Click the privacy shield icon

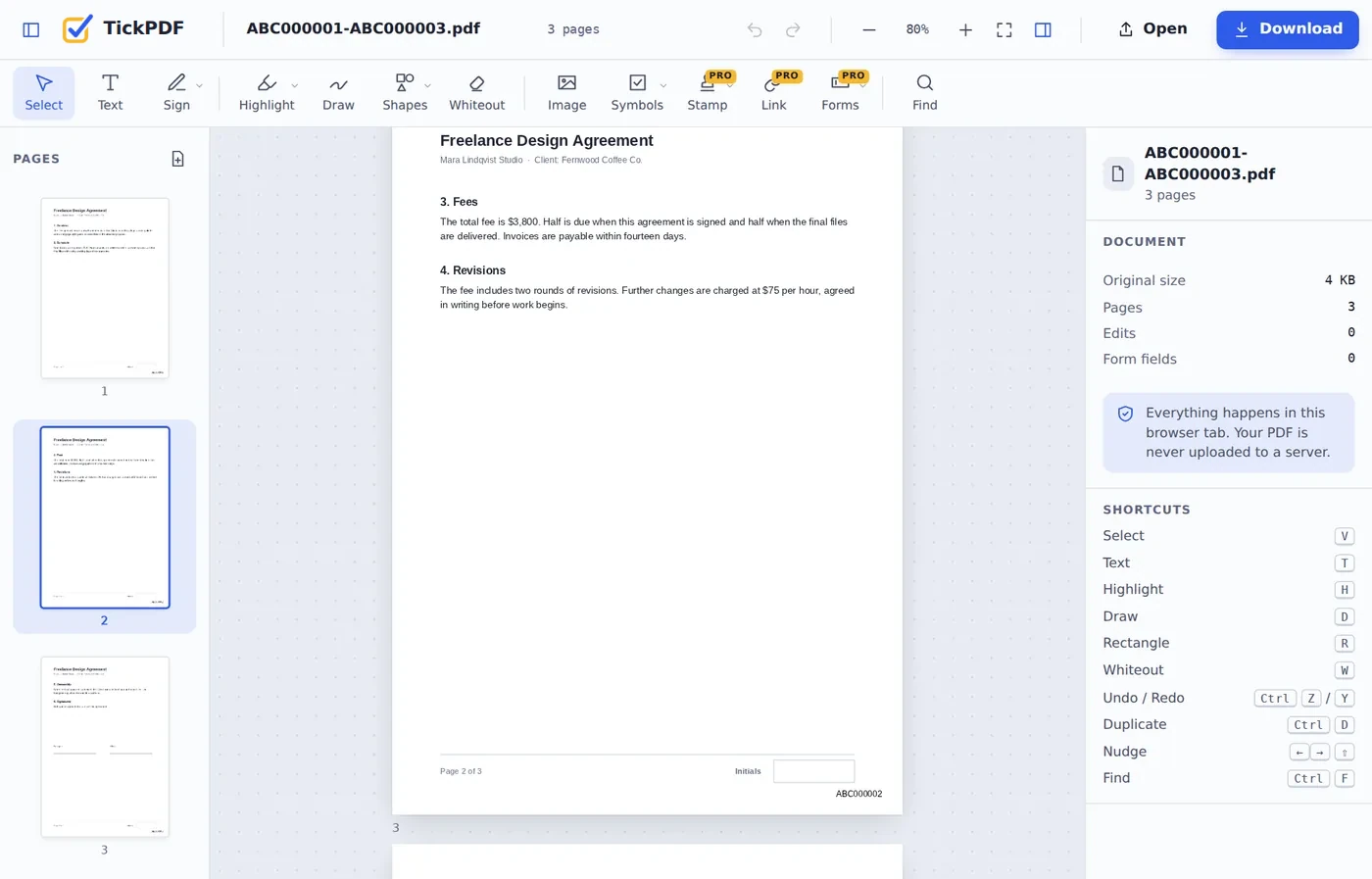click(1126, 414)
